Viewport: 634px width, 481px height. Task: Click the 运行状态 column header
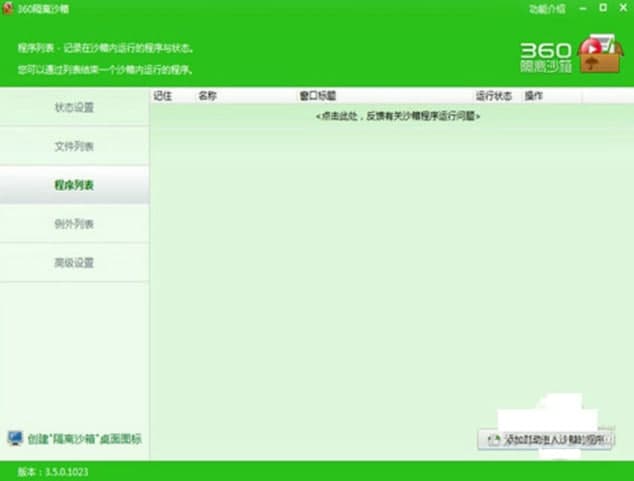click(494, 96)
